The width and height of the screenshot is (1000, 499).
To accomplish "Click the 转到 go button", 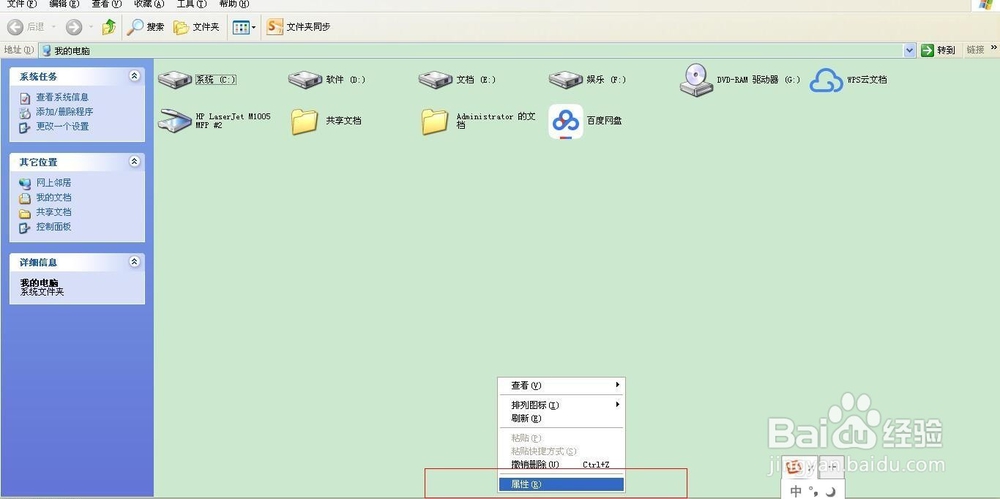I will click(x=938, y=50).
